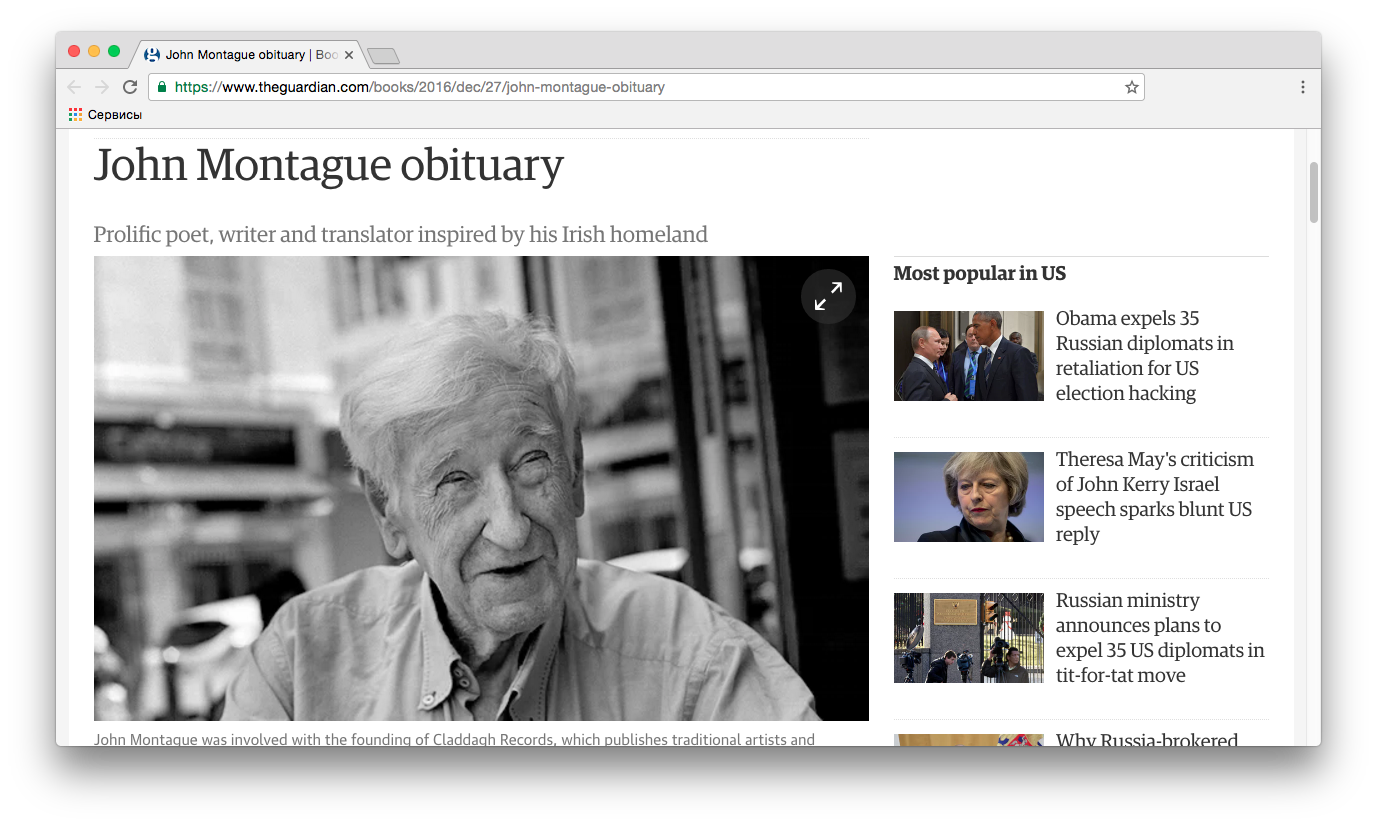
Task: Bookmark page with star icon
Action: point(1131,87)
